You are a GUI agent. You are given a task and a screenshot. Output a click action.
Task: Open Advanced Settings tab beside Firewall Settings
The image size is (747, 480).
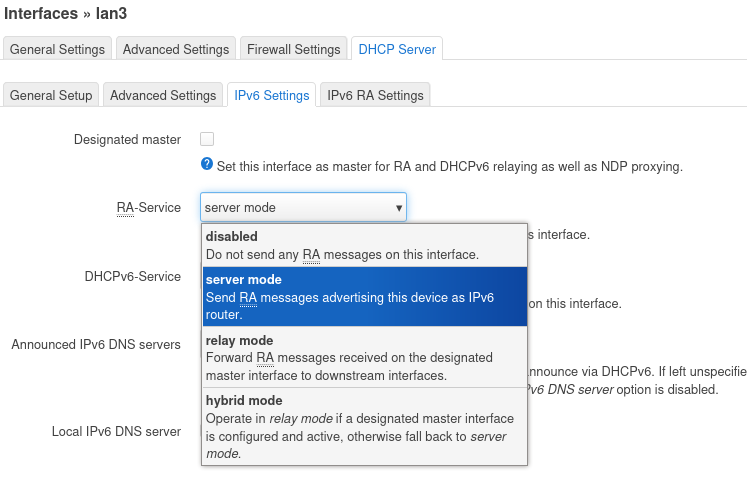point(175,49)
